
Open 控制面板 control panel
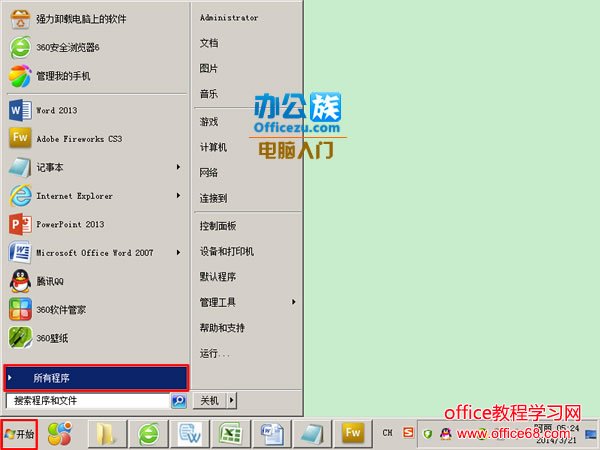coord(218,226)
